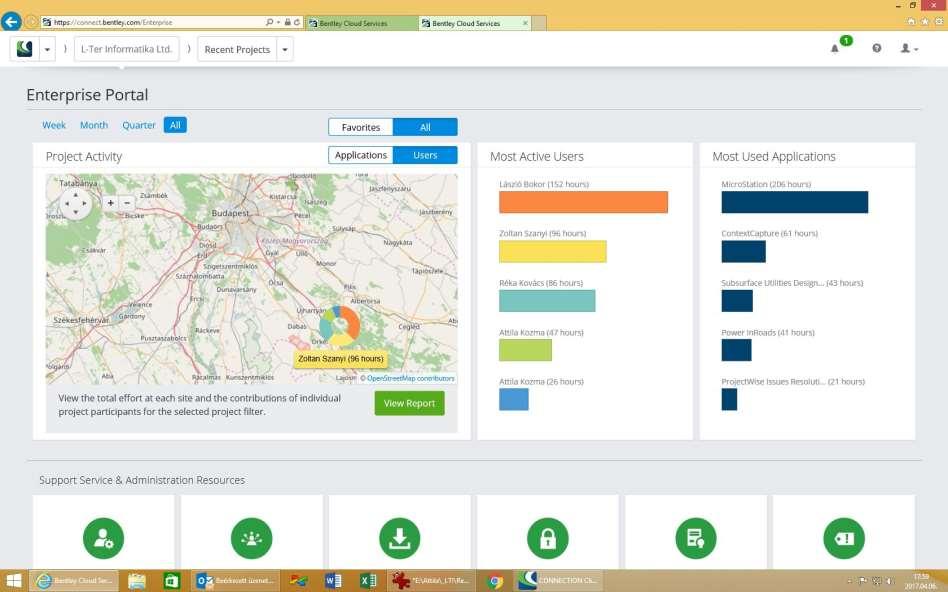Close the active Bentley Cloud Services tab
The width and height of the screenshot is (948, 592).
pos(525,23)
